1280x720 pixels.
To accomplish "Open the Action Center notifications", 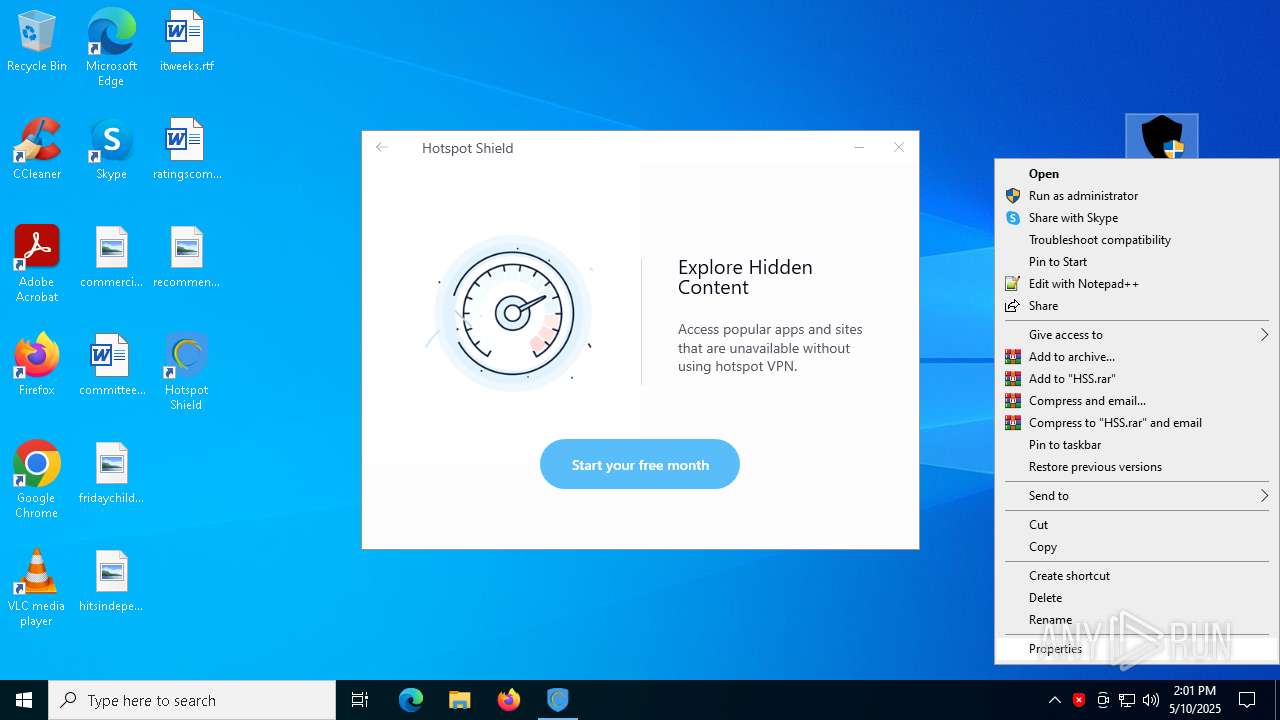I will pyautogui.click(x=1247, y=700).
